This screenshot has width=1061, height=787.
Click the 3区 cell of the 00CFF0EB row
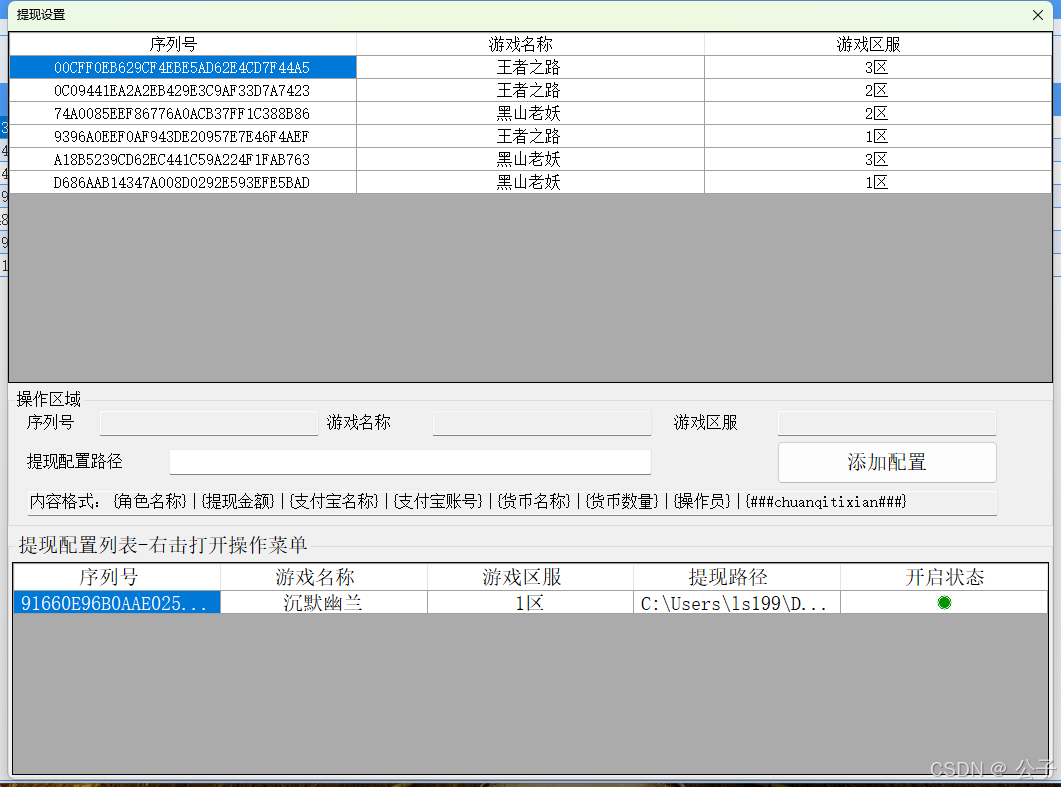click(x=878, y=68)
